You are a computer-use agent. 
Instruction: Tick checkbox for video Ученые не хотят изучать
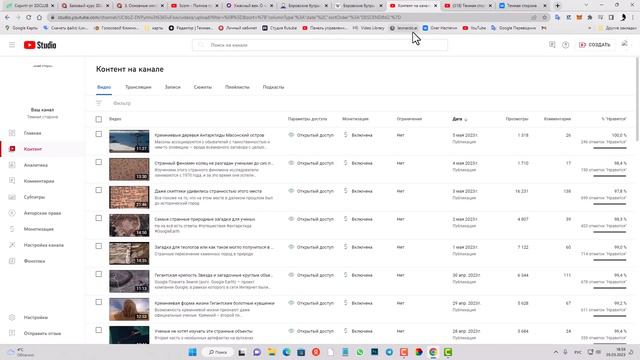point(99,330)
